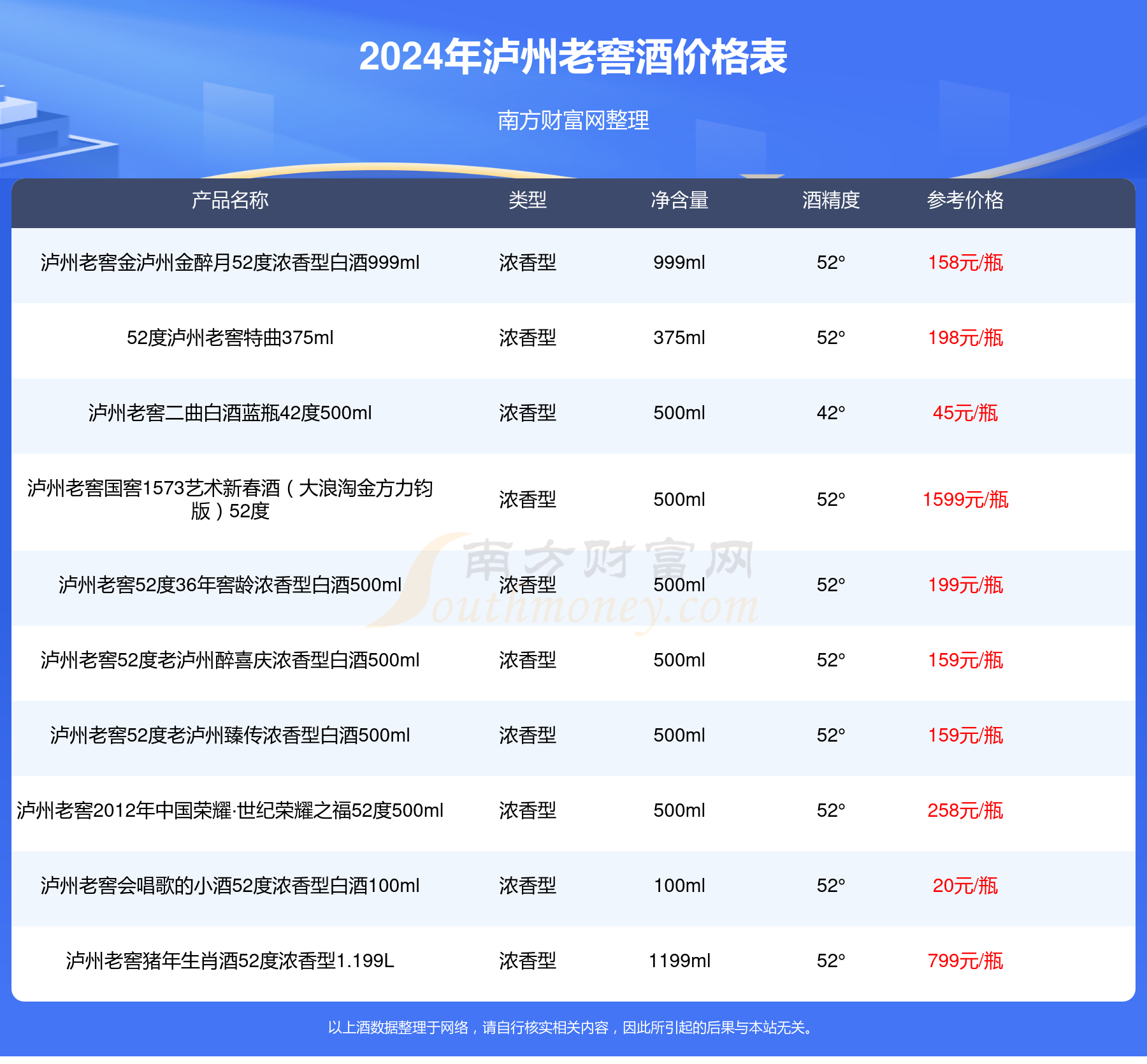Click the footer disclaimer 以上酒数据整理于网络
This screenshot has height=1064, width=1147.
click(398, 1028)
